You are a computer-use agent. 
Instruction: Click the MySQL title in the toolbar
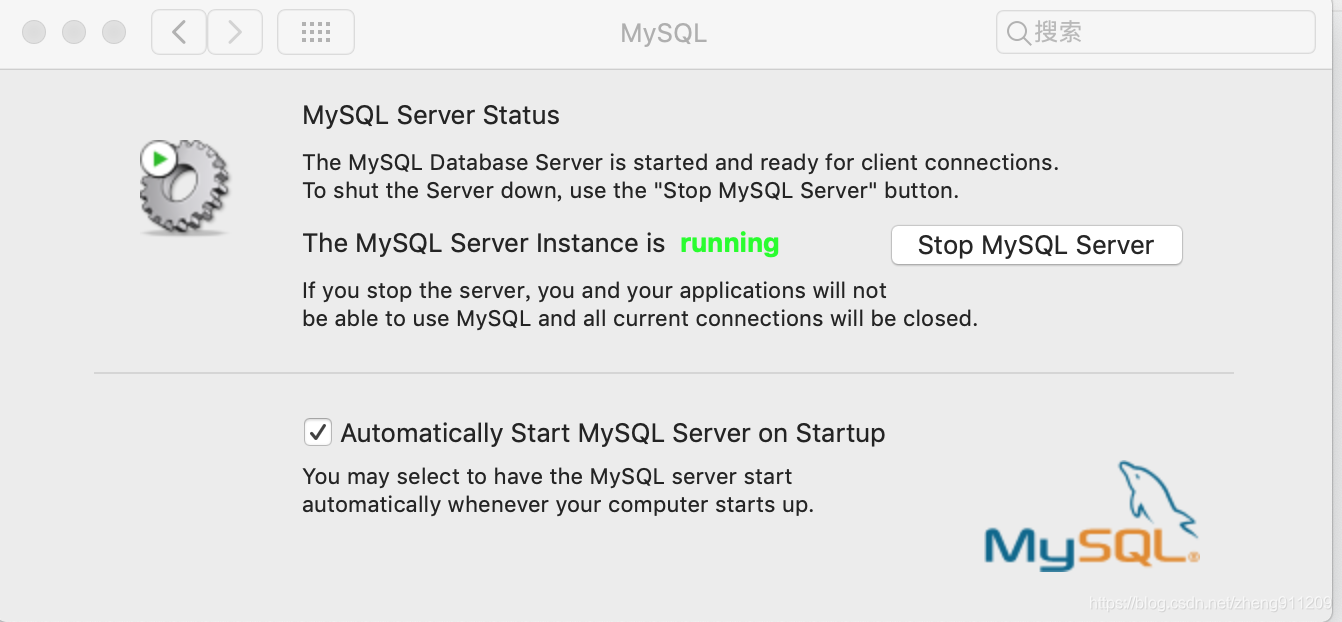pos(663,32)
